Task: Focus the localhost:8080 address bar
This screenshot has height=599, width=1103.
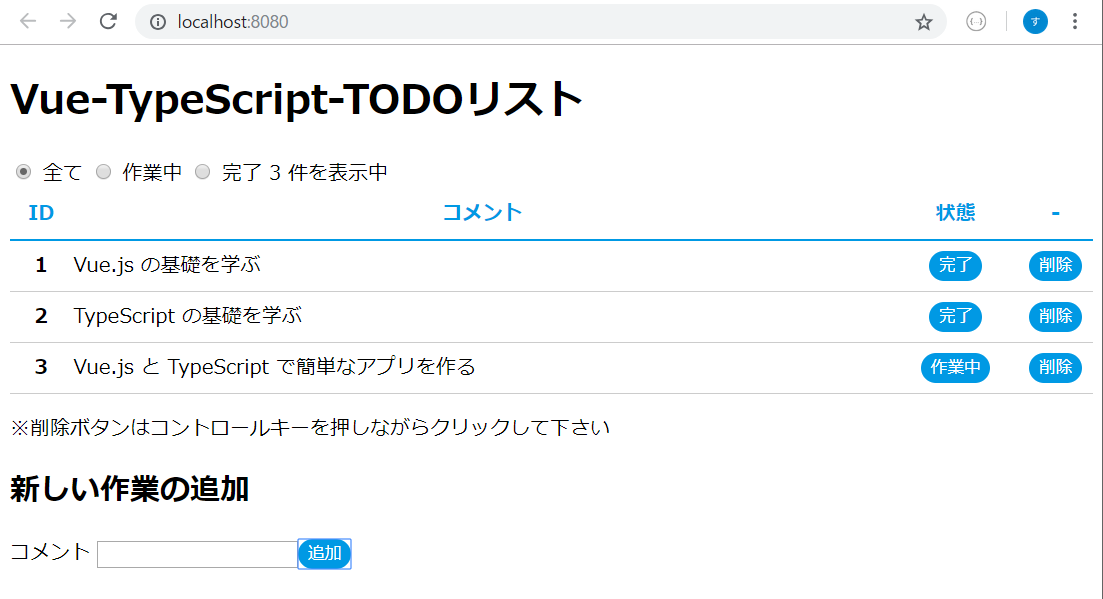Action: click(540, 22)
